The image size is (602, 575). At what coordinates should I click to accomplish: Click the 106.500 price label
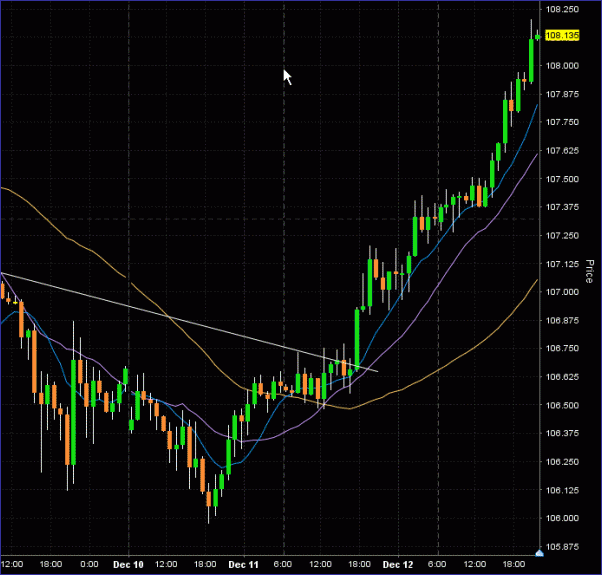click(562, 405)
